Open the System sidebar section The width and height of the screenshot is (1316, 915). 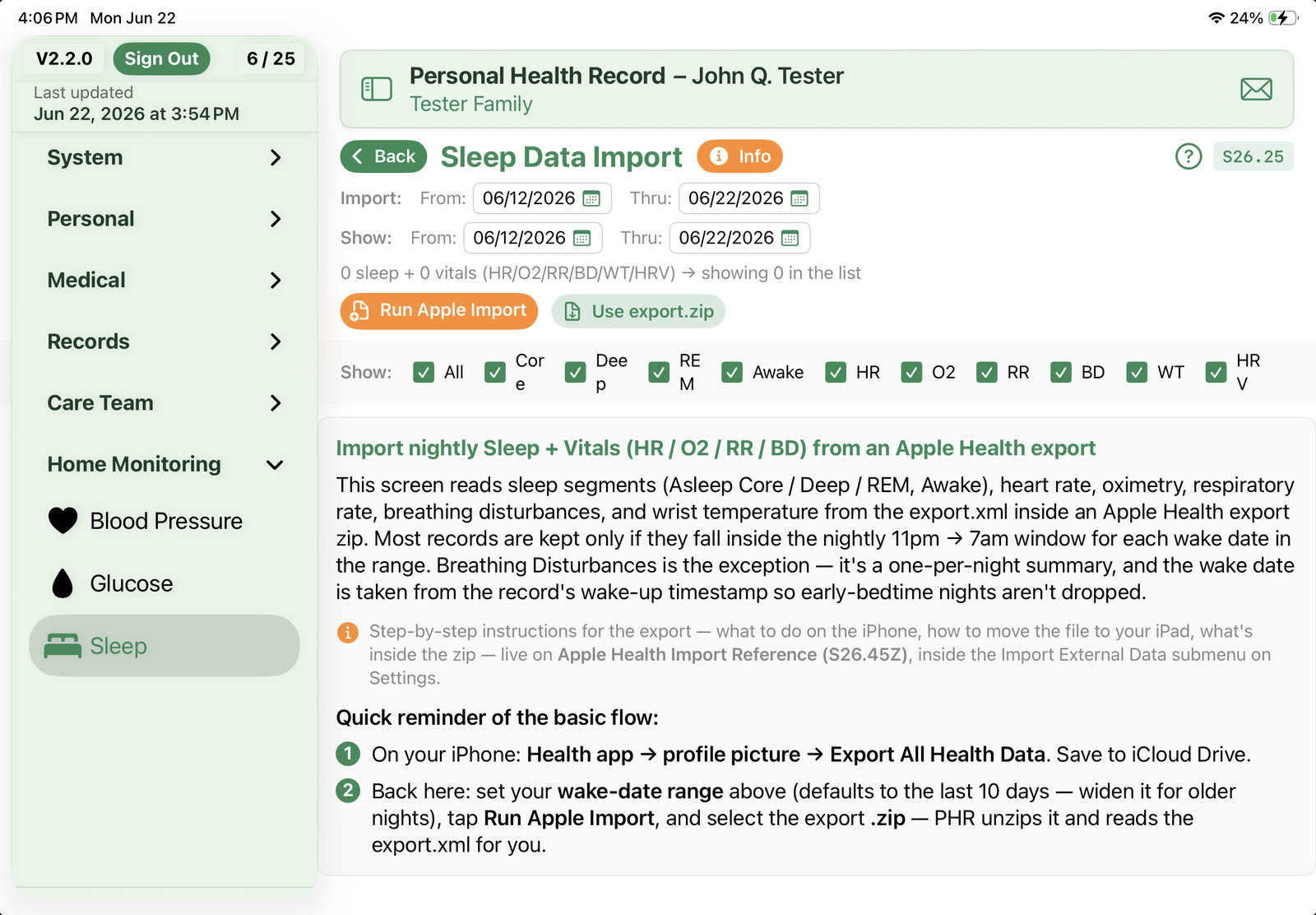pos(164,157)
